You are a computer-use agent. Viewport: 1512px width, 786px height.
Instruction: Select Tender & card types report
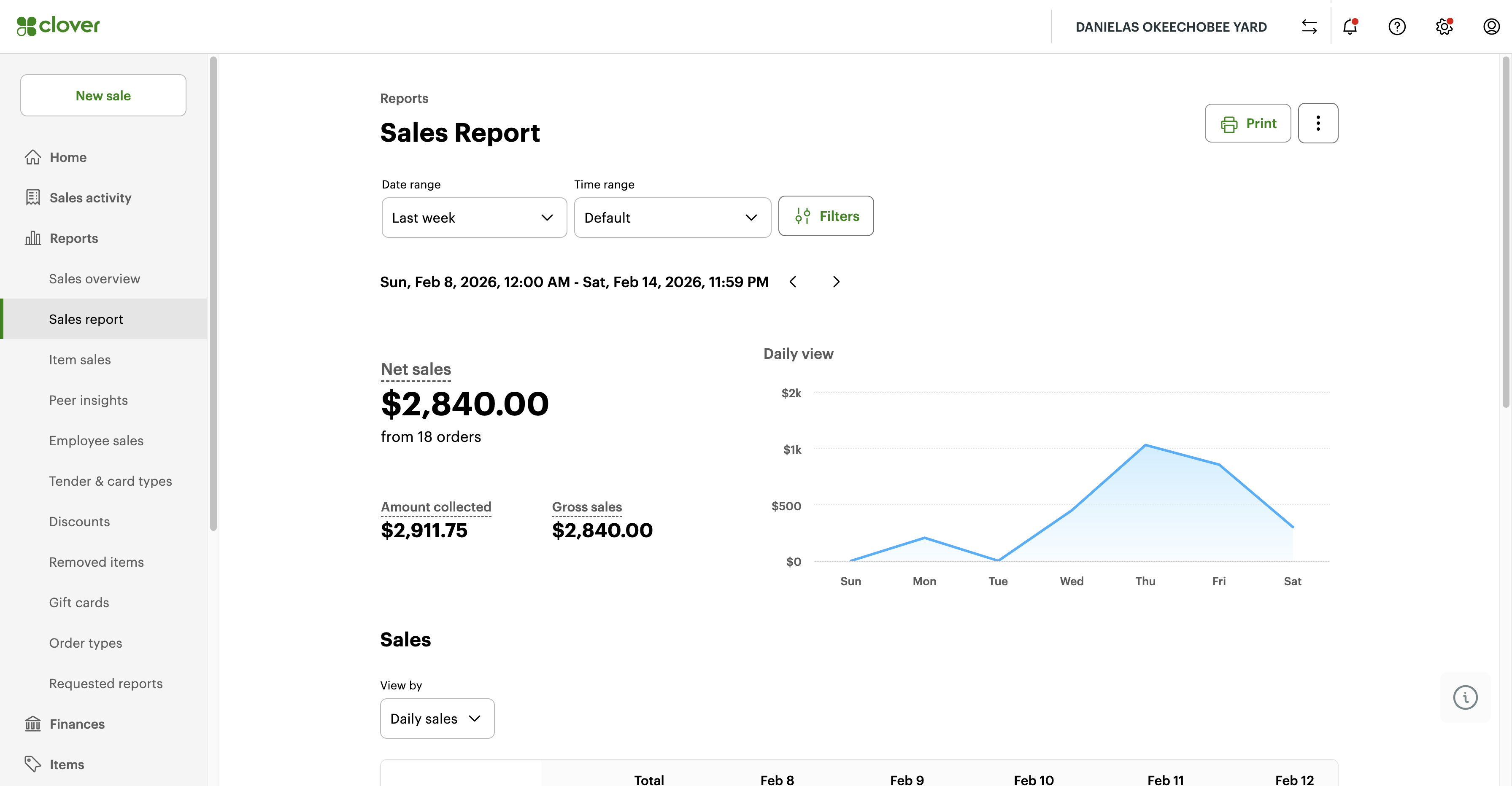[x=111, y=481]
